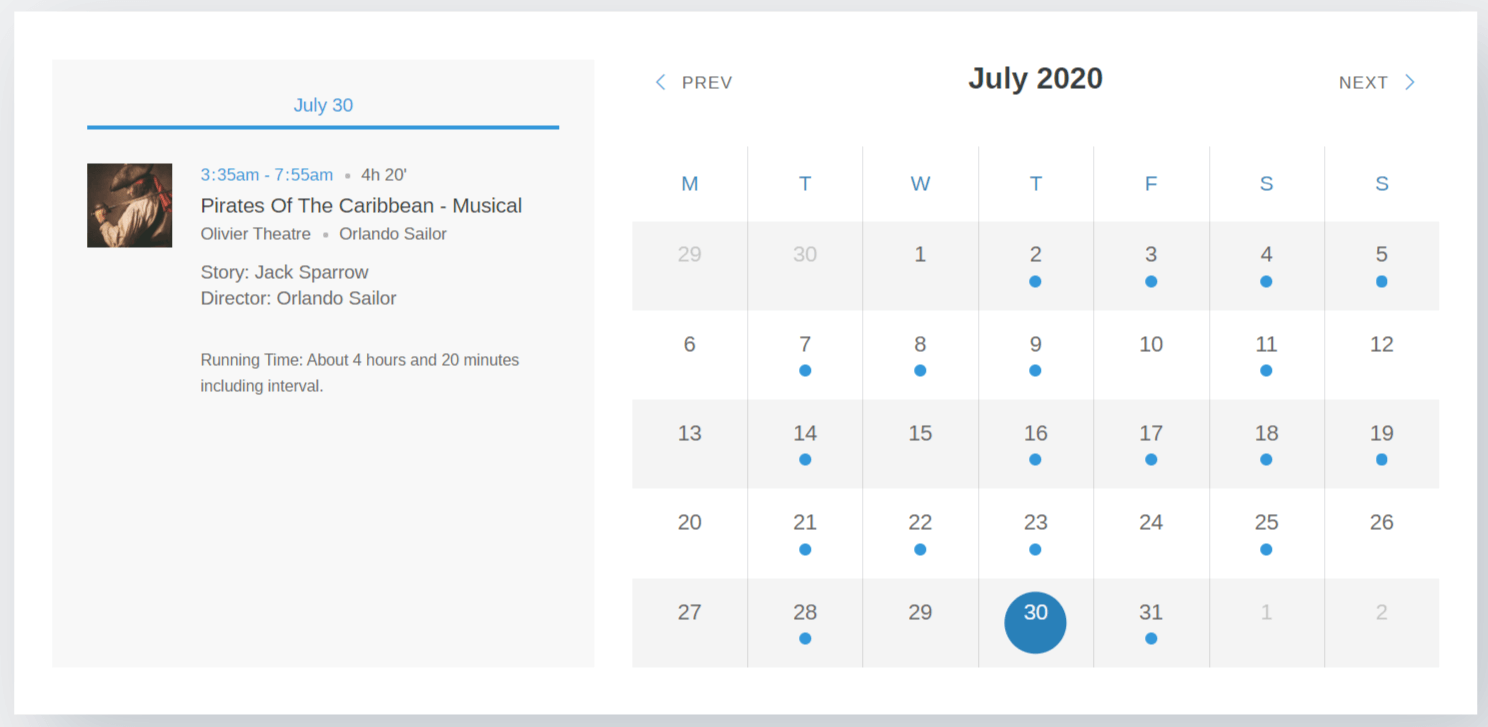
Task: Click the blue event dot under July 28
Action: tap(805, 638)
